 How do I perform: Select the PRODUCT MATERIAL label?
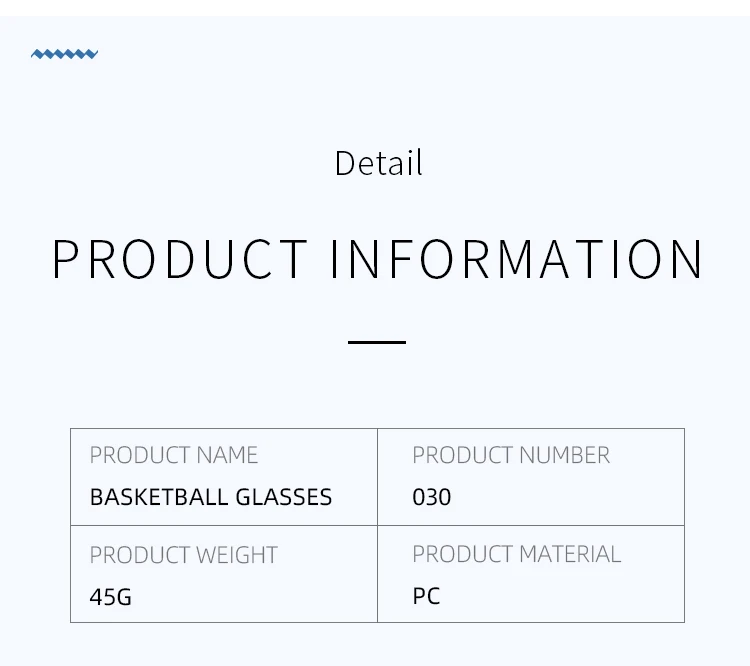pyautogui.click(x=517, y=554)
